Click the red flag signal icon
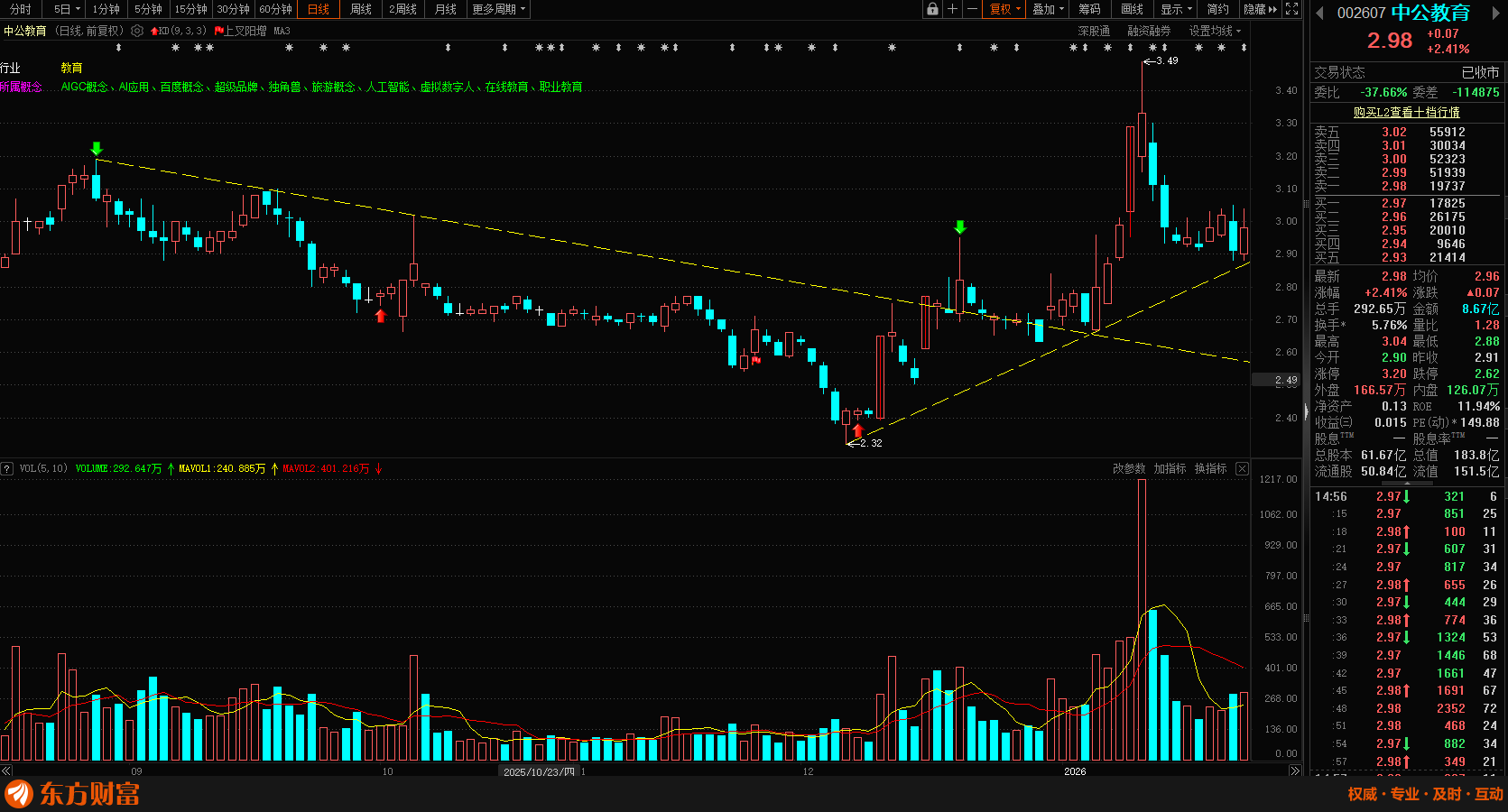The height and width of the screenshot is (812, 1508). [218, 31]
